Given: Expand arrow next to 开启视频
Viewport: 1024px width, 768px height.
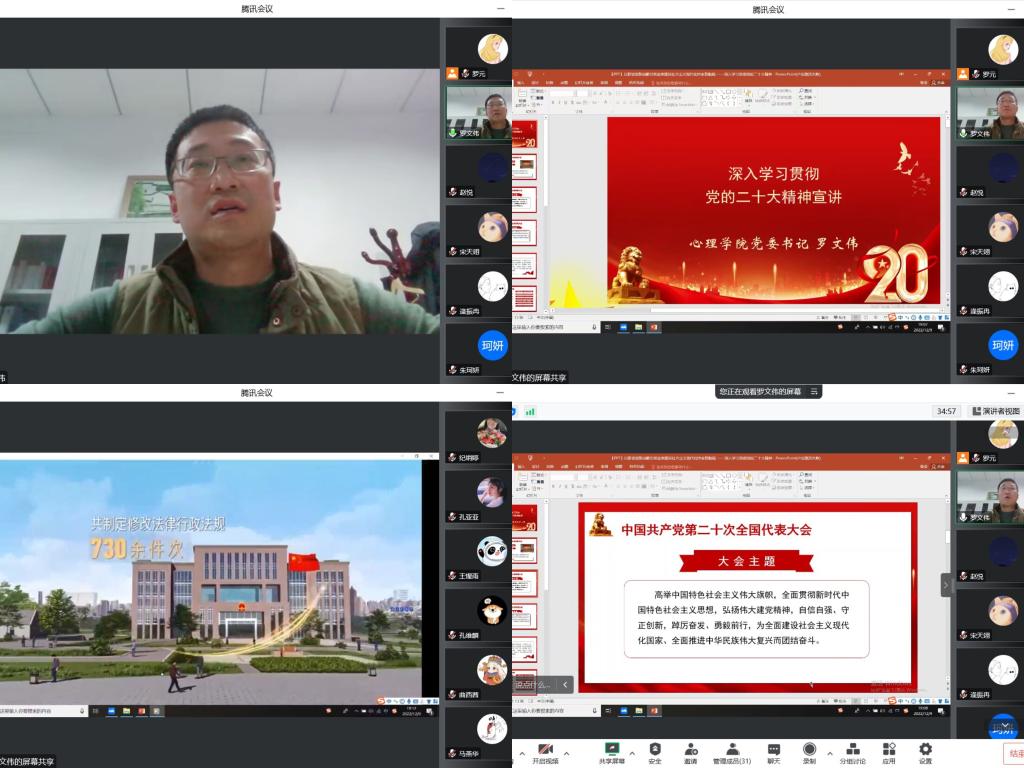Looking at the screenshot, I should [x=567, y=753].
